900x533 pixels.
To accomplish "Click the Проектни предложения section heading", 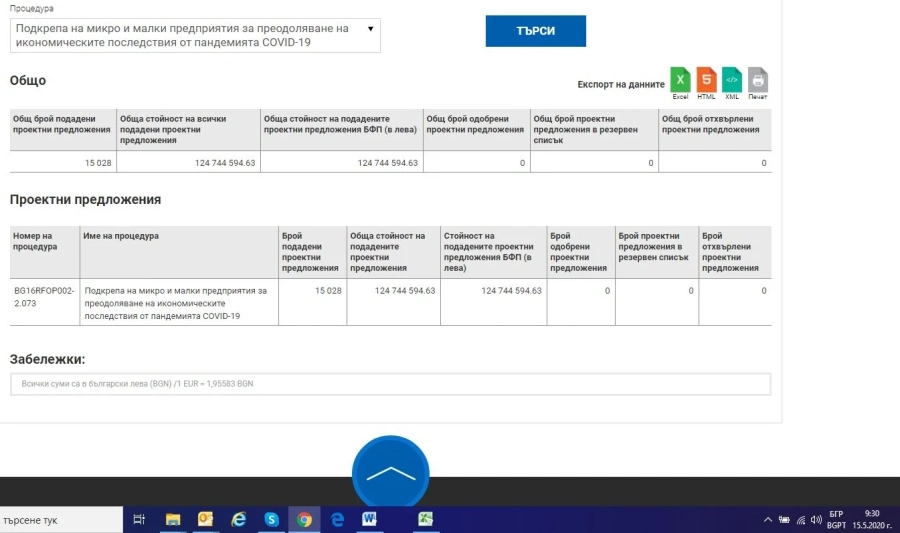I will click(86, 200).
